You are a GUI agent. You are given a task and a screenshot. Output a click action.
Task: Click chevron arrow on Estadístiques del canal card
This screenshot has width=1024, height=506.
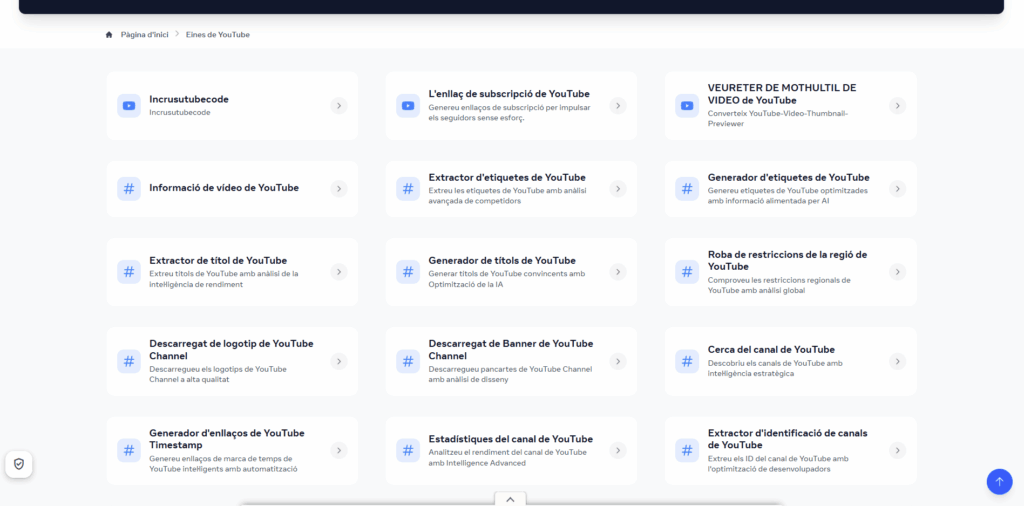tap(618, 451)
